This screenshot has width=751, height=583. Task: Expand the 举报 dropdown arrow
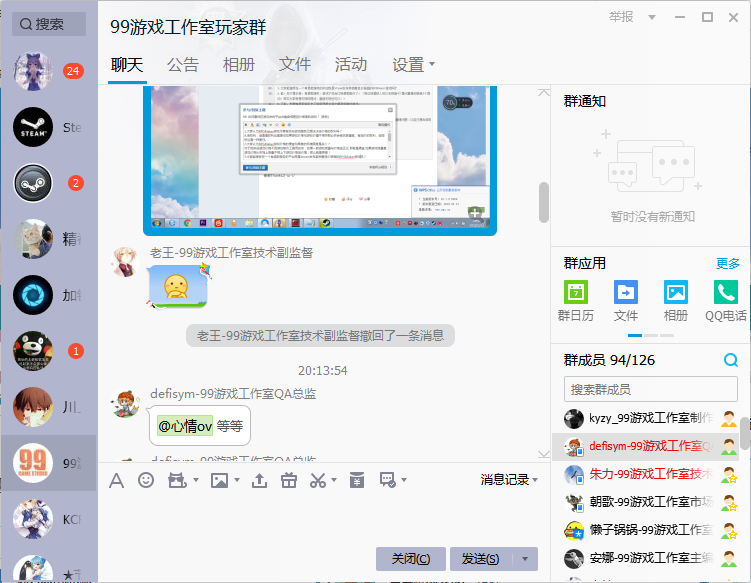[651, 18]
